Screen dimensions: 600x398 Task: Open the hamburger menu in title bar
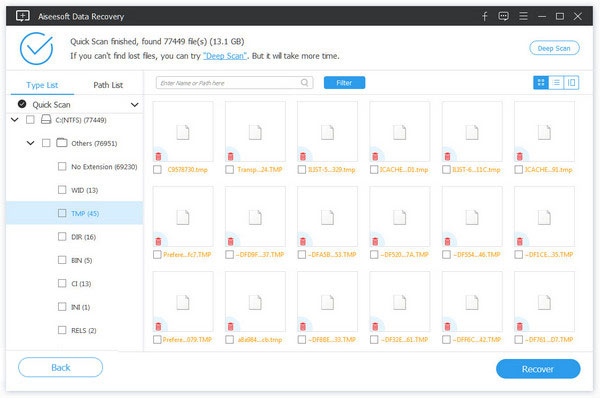pos(523,16)
